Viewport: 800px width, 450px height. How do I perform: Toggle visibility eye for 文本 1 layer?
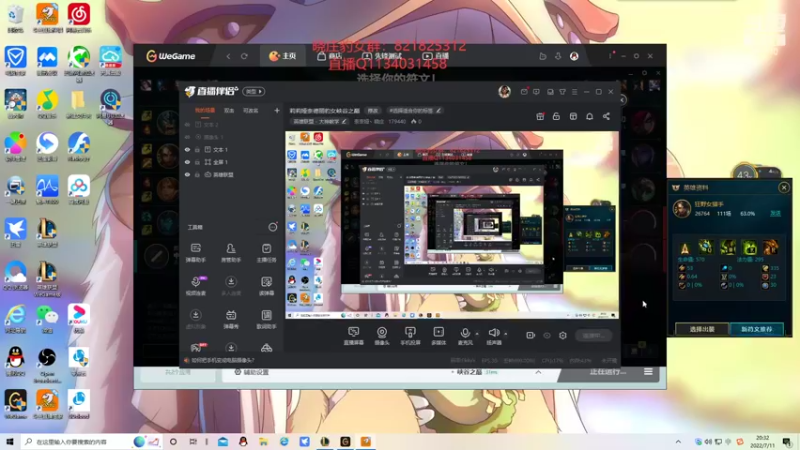tap(187, 149)
